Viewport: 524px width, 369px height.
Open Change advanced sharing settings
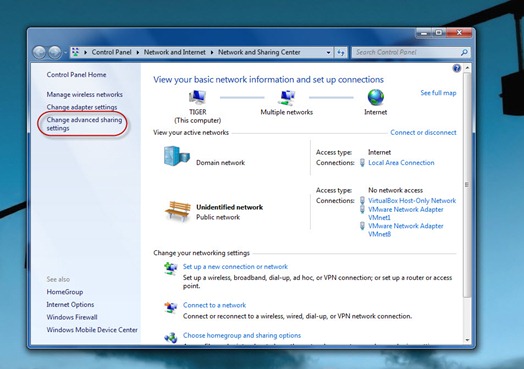tap(84, 124)
